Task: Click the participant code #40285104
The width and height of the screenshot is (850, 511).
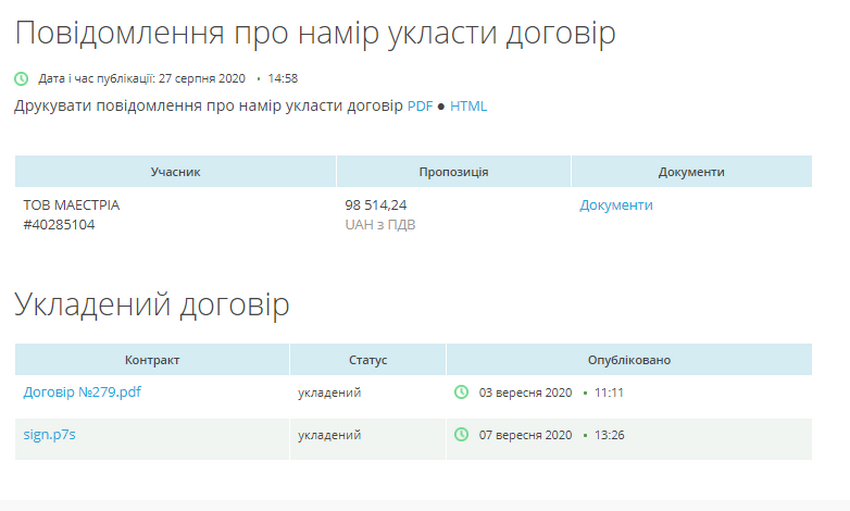Action: tap(59, 225)
